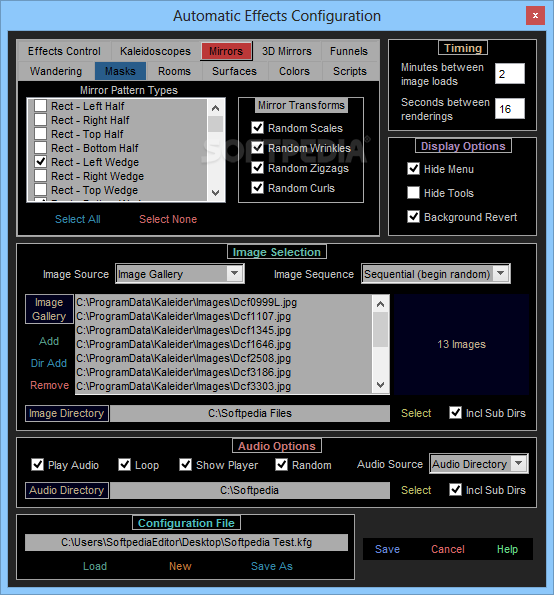554x595 pixels.
Task: Click Select None mirror patterns
Action: [168, 219]
